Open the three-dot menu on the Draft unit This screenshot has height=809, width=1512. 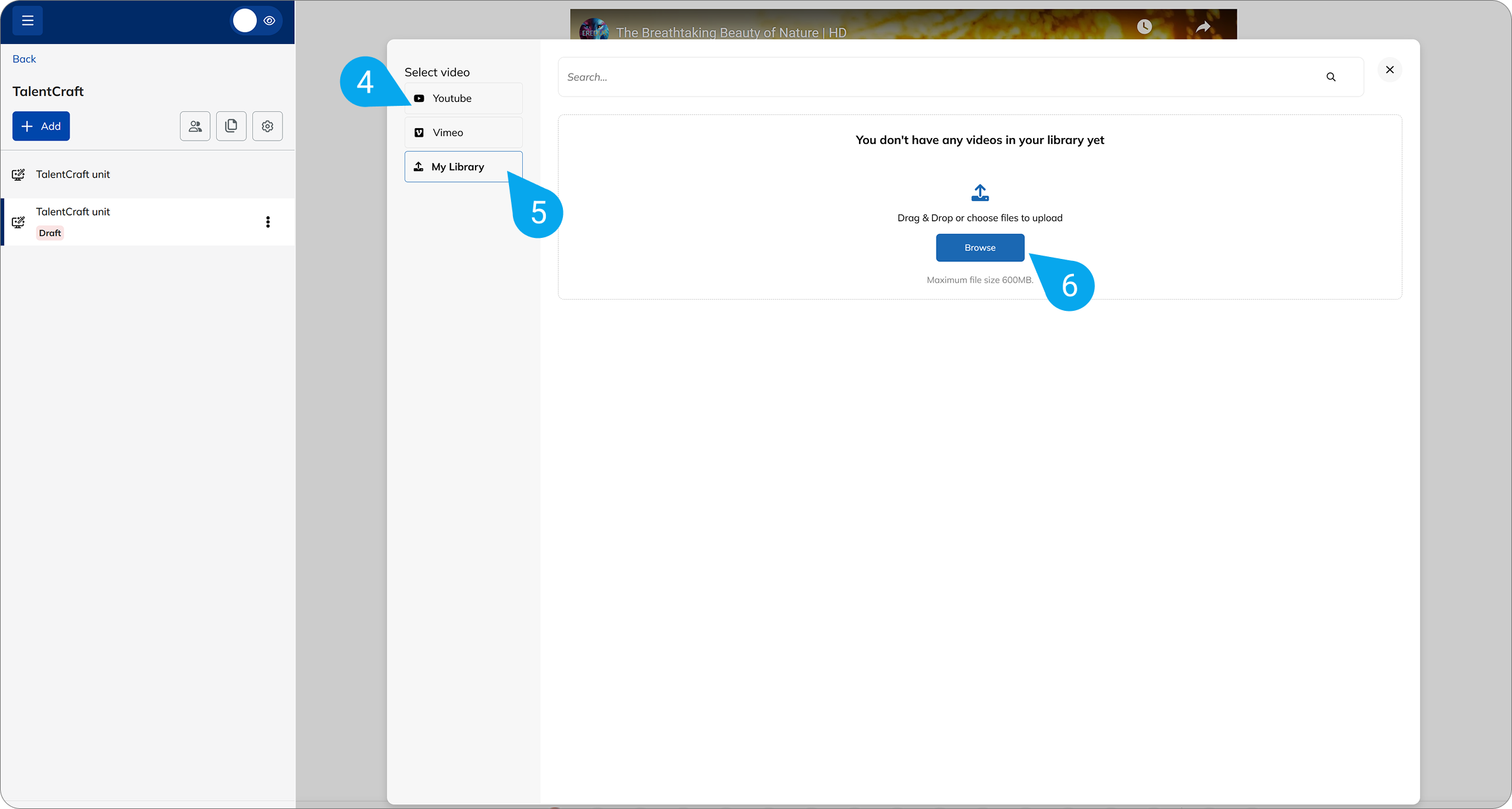point(268,221)
